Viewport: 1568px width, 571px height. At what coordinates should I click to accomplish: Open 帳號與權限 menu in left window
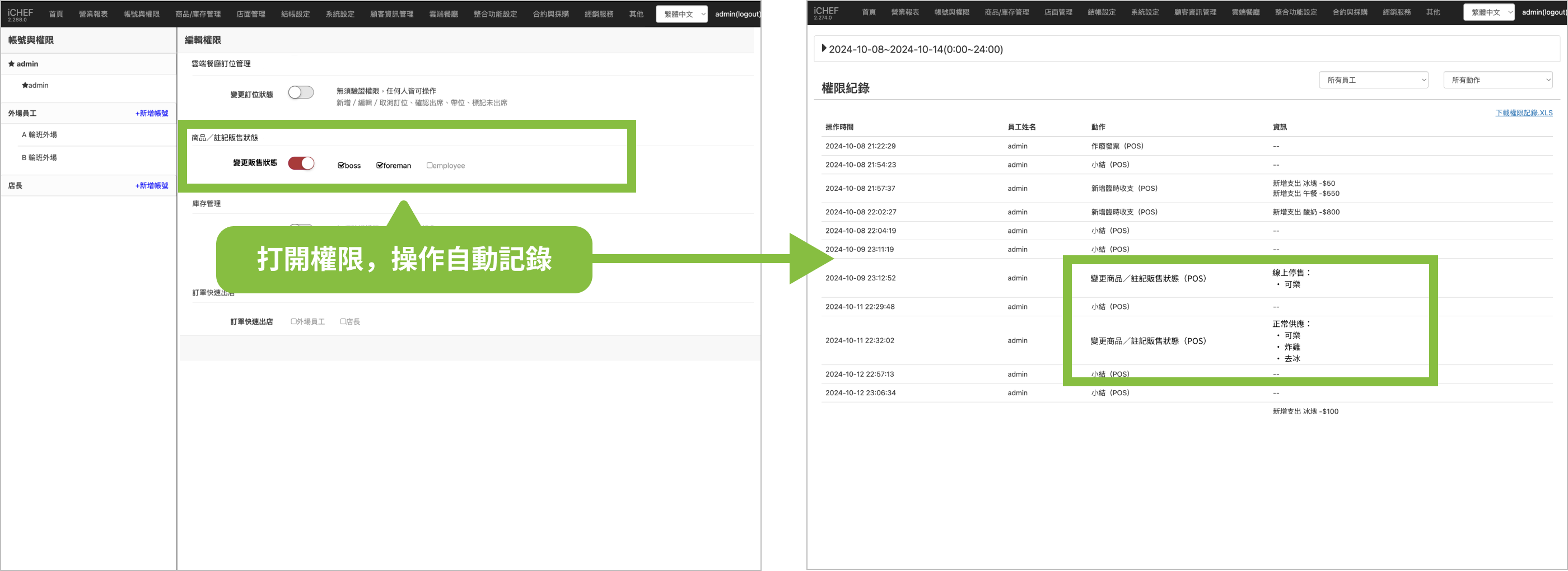click(x=141, y=14)
